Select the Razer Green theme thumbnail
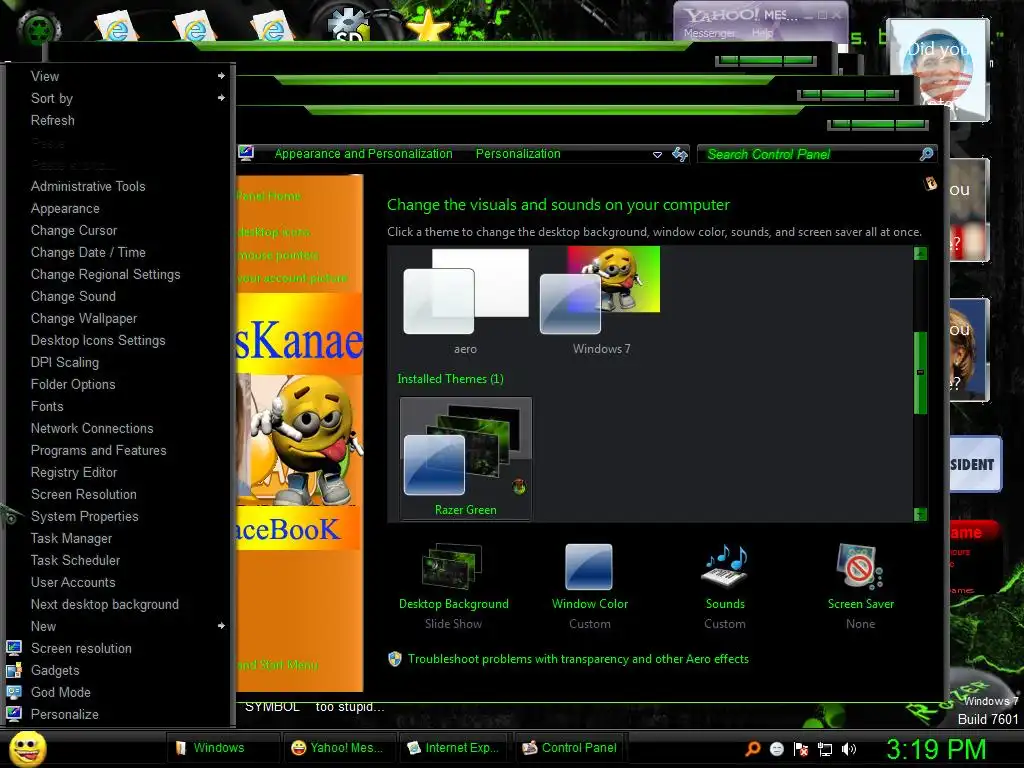Image resolution: width=1024 pixels, height=768 pixels. click(x=466, y=458)
